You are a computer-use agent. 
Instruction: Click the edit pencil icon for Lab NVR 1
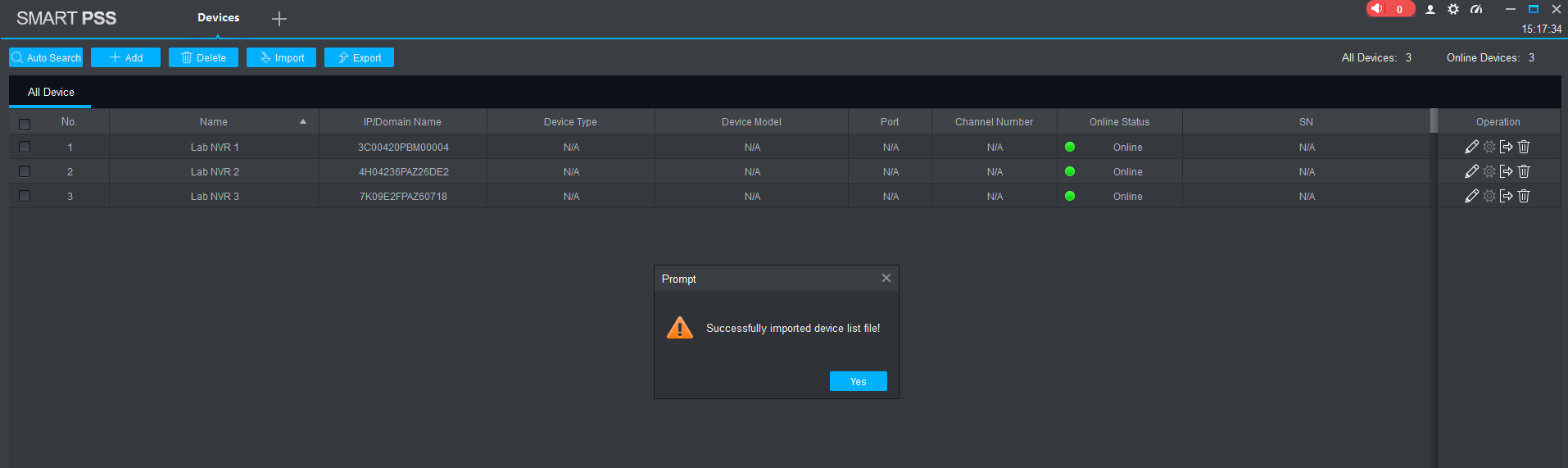pyautogui.click(x=1471, y=147)
